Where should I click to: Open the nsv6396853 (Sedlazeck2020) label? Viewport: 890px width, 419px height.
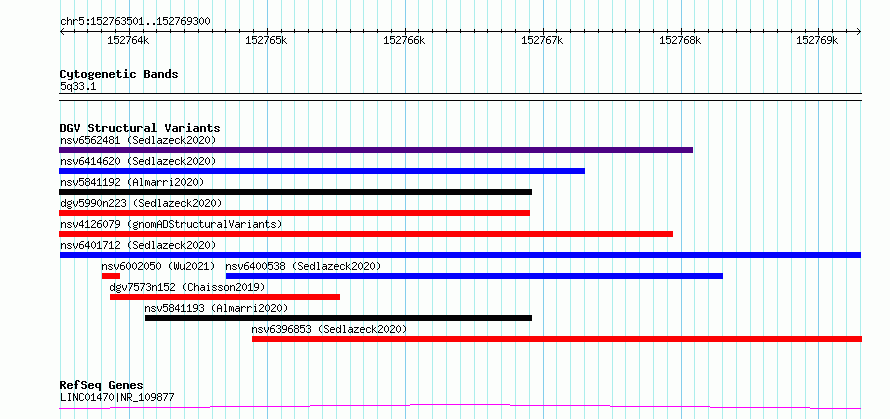tap(329, 329)
